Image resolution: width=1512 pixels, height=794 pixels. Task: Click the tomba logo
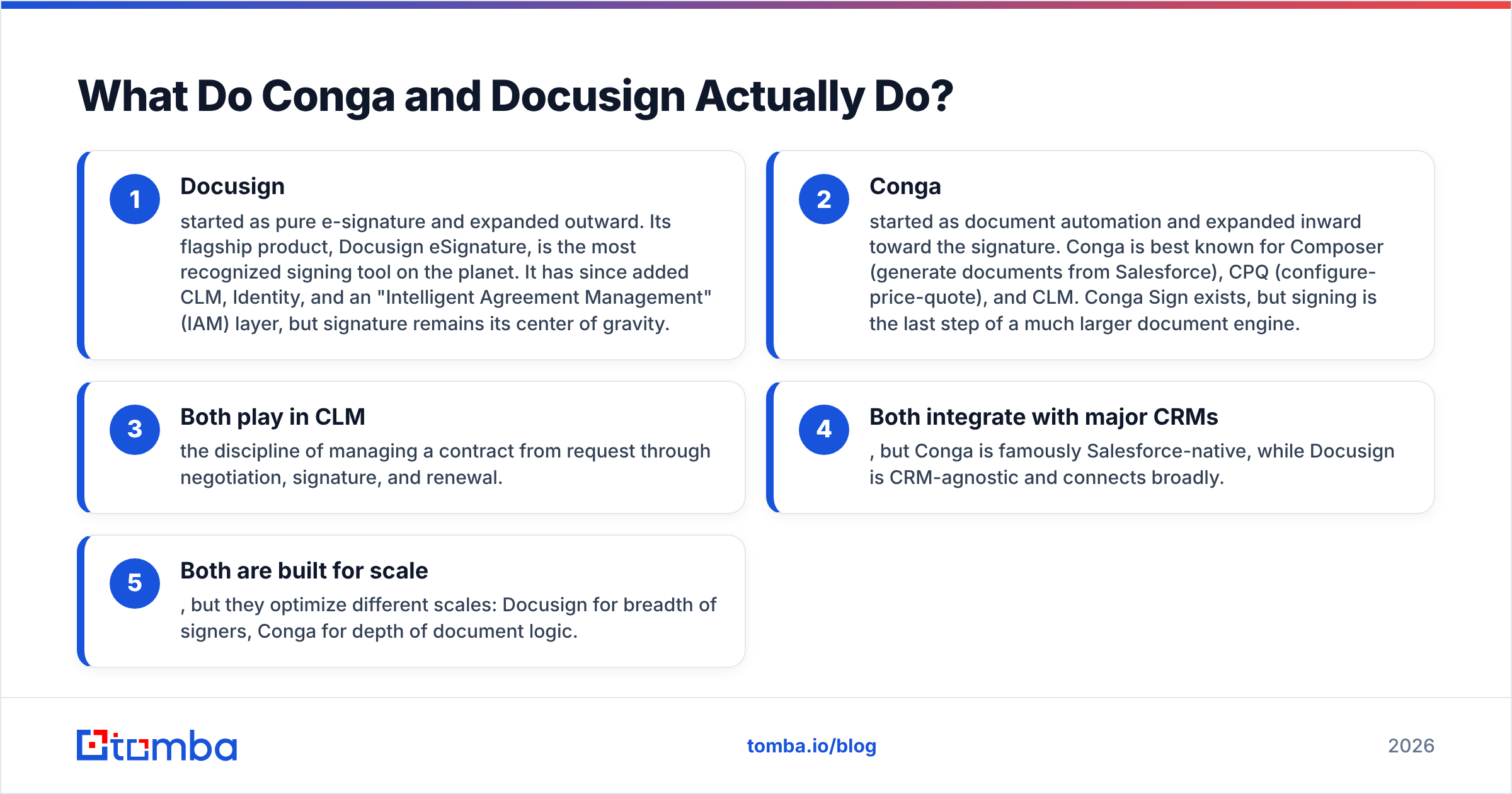click(157, 745)
